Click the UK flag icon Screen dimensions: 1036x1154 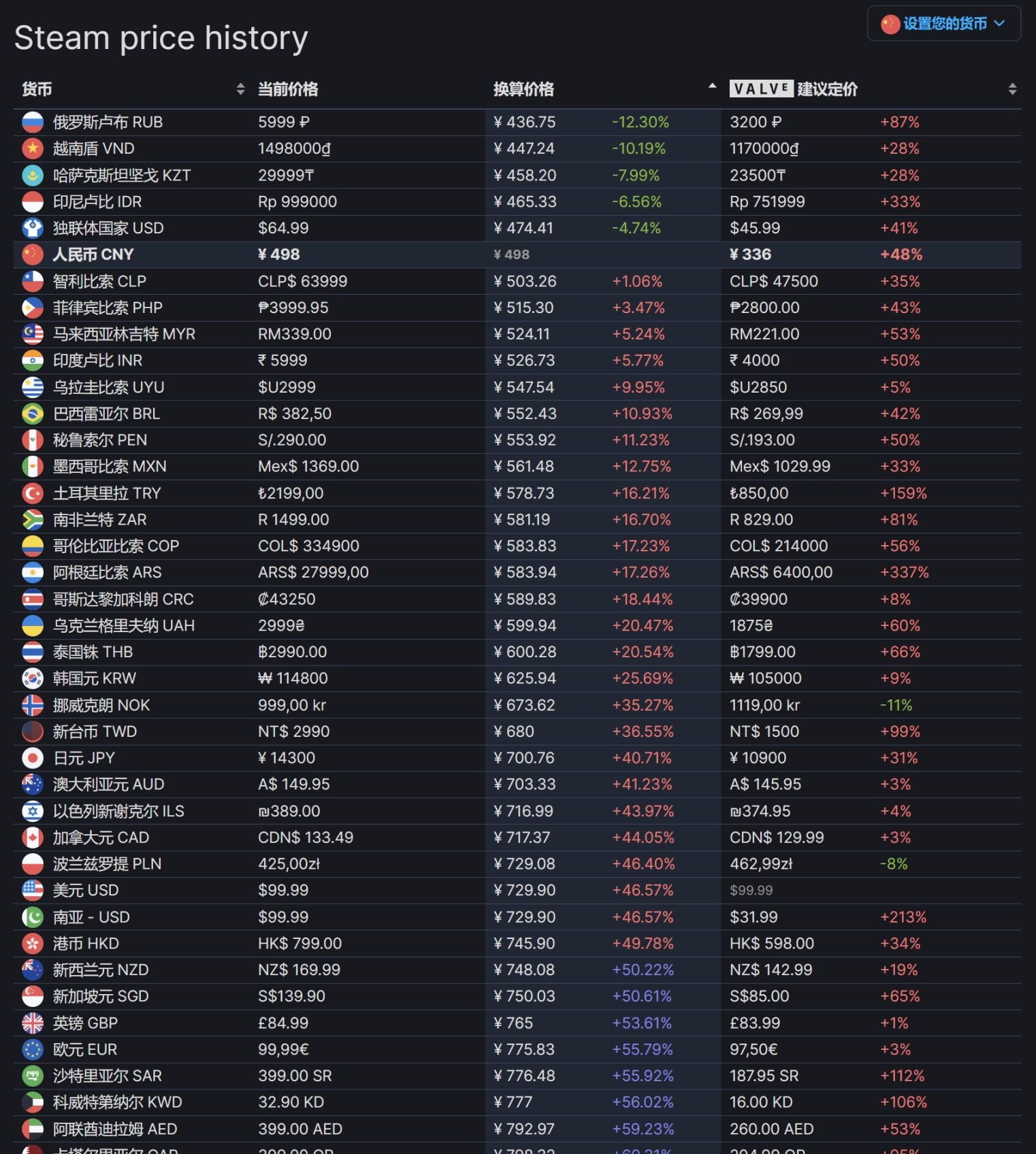tap(33, 1023)
